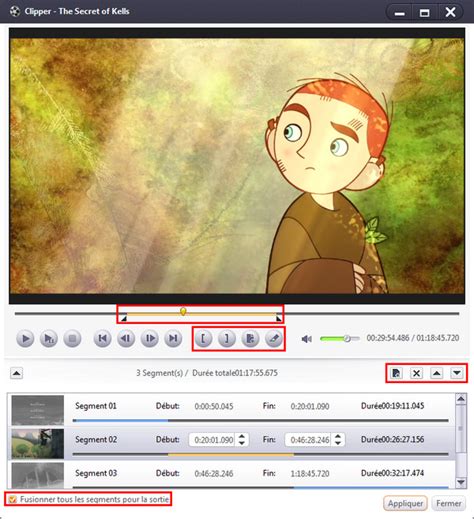Click the Appliquer button
This screenshot has height=519, width=474.
[x=405, y=503]
